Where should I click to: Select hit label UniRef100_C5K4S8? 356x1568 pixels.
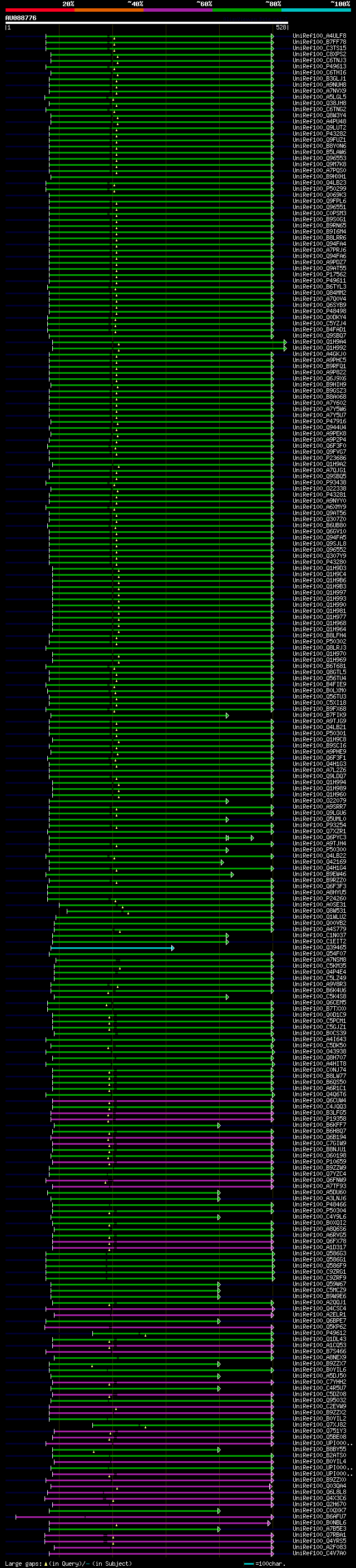319,996
